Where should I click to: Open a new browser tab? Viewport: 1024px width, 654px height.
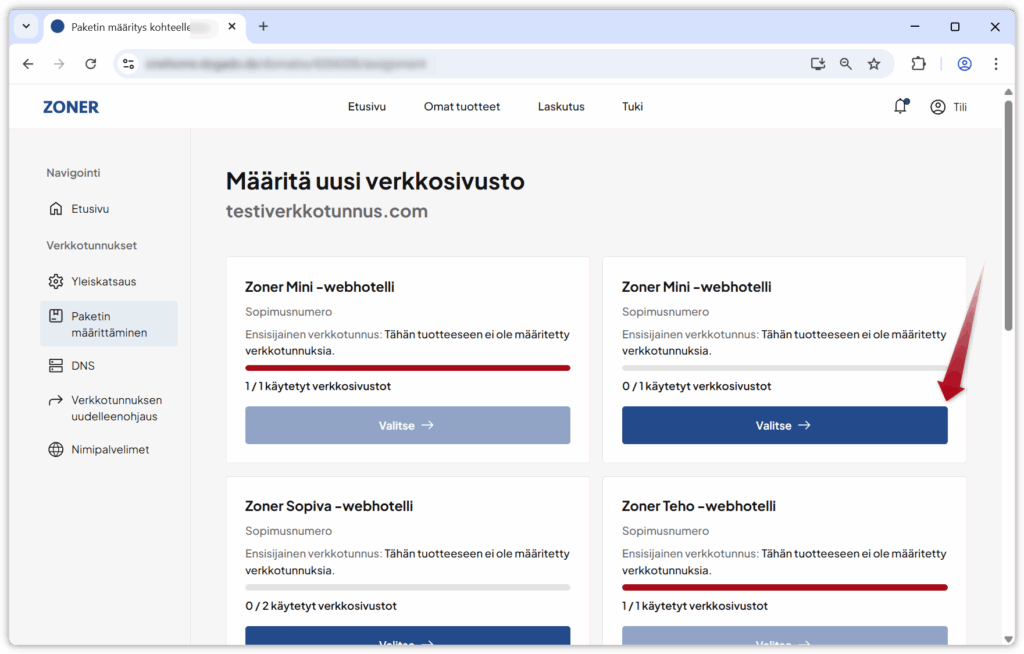tap(264, 27)
